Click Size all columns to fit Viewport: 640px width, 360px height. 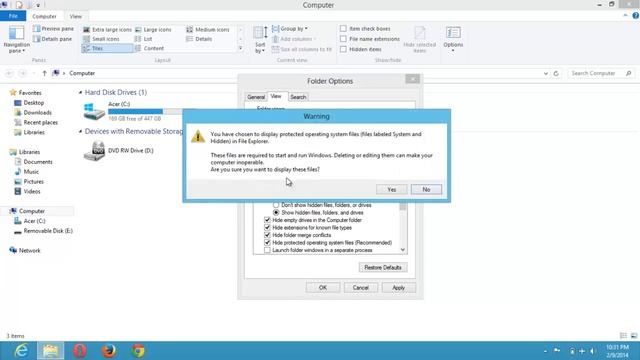[x=302, y=49]
